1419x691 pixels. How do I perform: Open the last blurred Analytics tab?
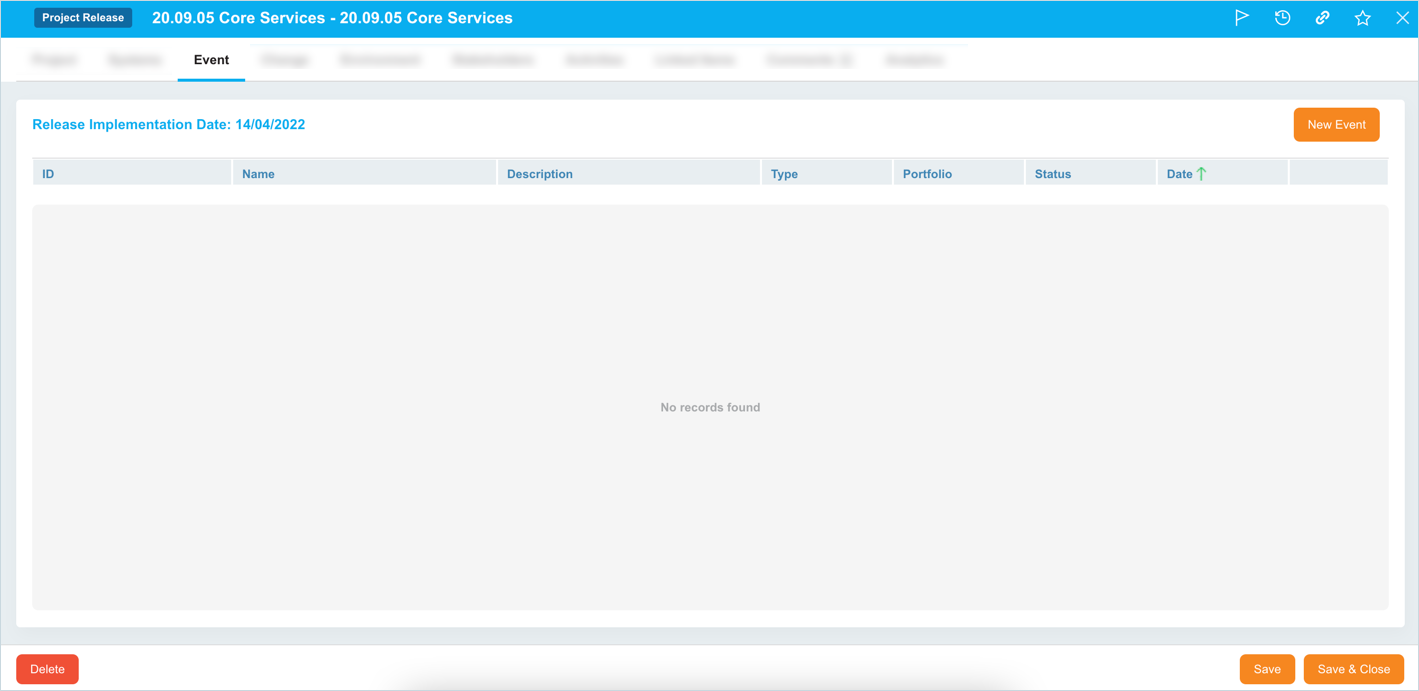(x=914, y=60)
